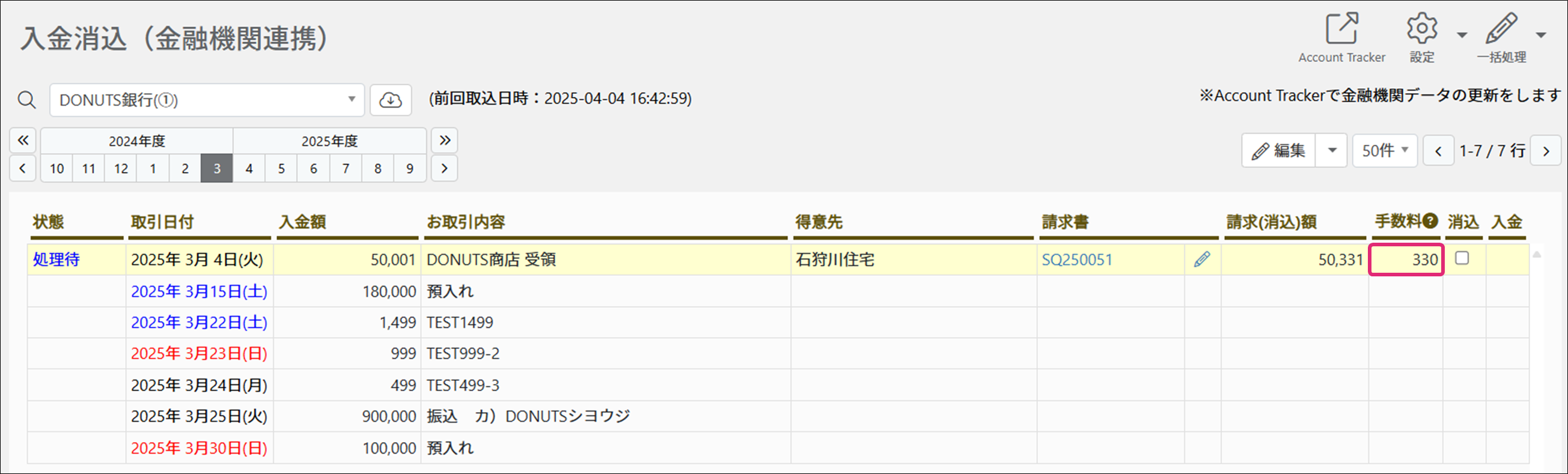This screenshot has width=1568, height=474.
Task: Expand the dropdown arrow beside 設定
Action: [x=1462, y=35]
